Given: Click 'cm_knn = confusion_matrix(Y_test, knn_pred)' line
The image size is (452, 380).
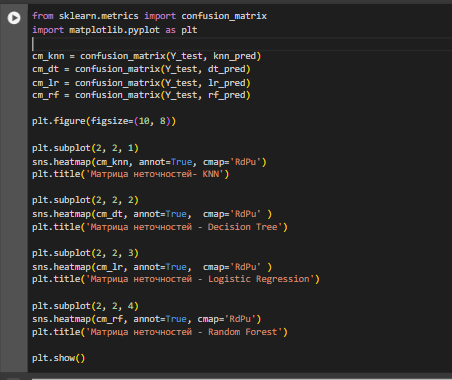Looking at the screenshot, I should (x=147, y=56).
